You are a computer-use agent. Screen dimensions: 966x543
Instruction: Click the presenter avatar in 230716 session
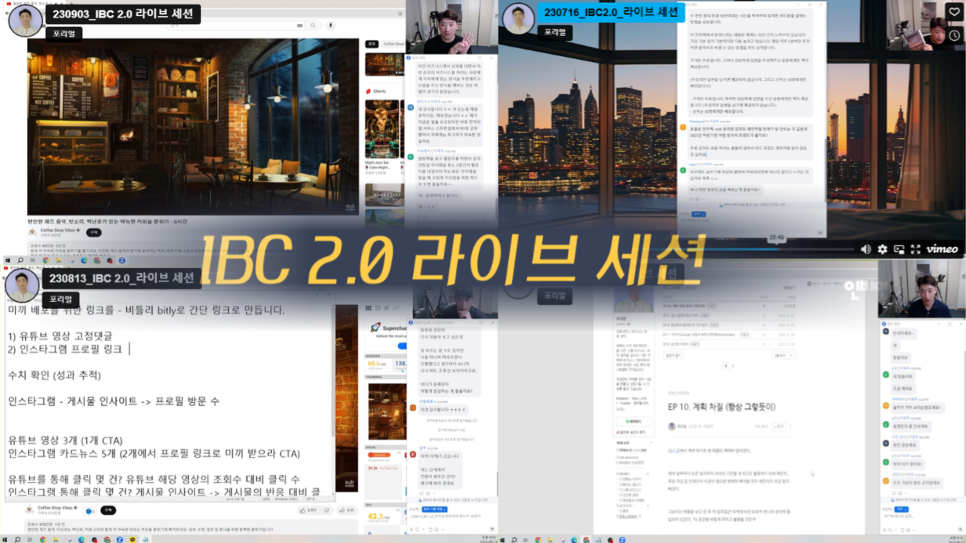pyautogui.click(x=518, y=18)
